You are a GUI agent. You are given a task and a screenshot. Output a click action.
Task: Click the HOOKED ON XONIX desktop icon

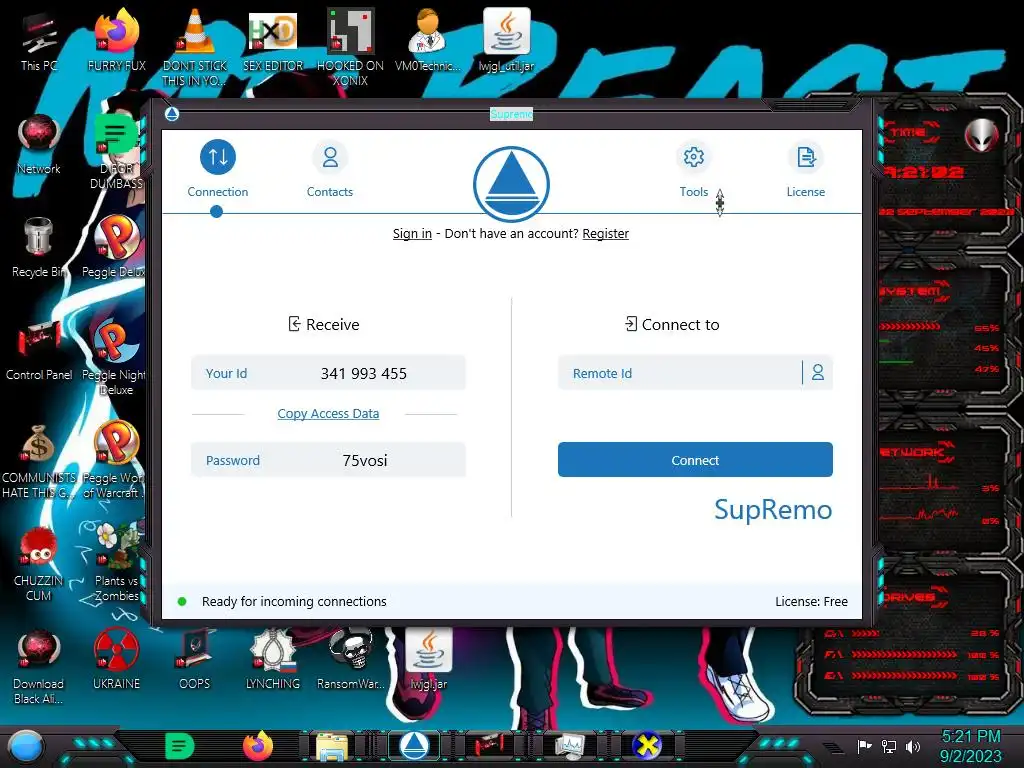coord(350,47)
